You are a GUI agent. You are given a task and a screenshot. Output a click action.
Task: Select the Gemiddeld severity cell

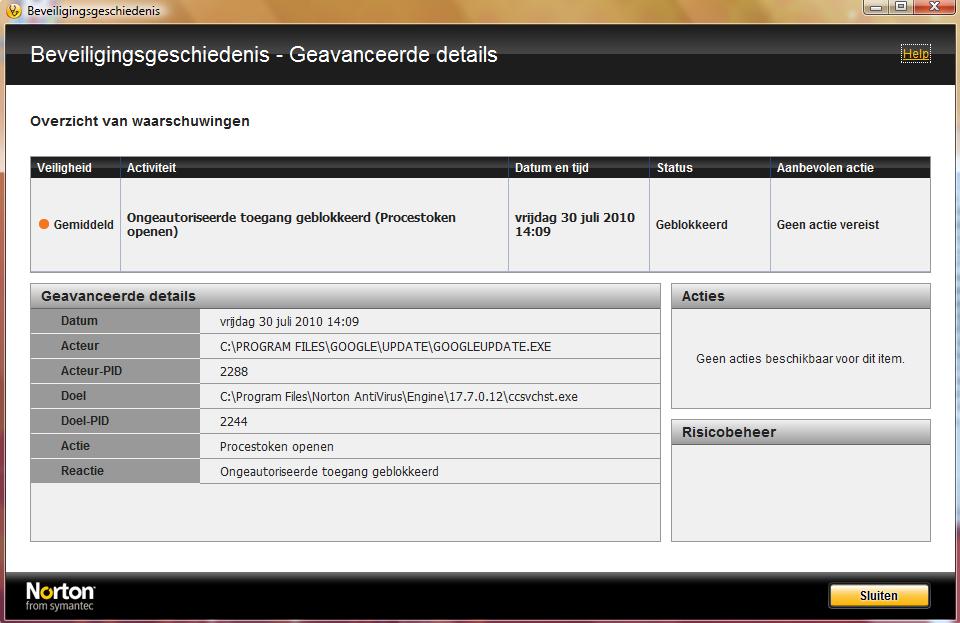pyautogui.click(x=75, y=225)
